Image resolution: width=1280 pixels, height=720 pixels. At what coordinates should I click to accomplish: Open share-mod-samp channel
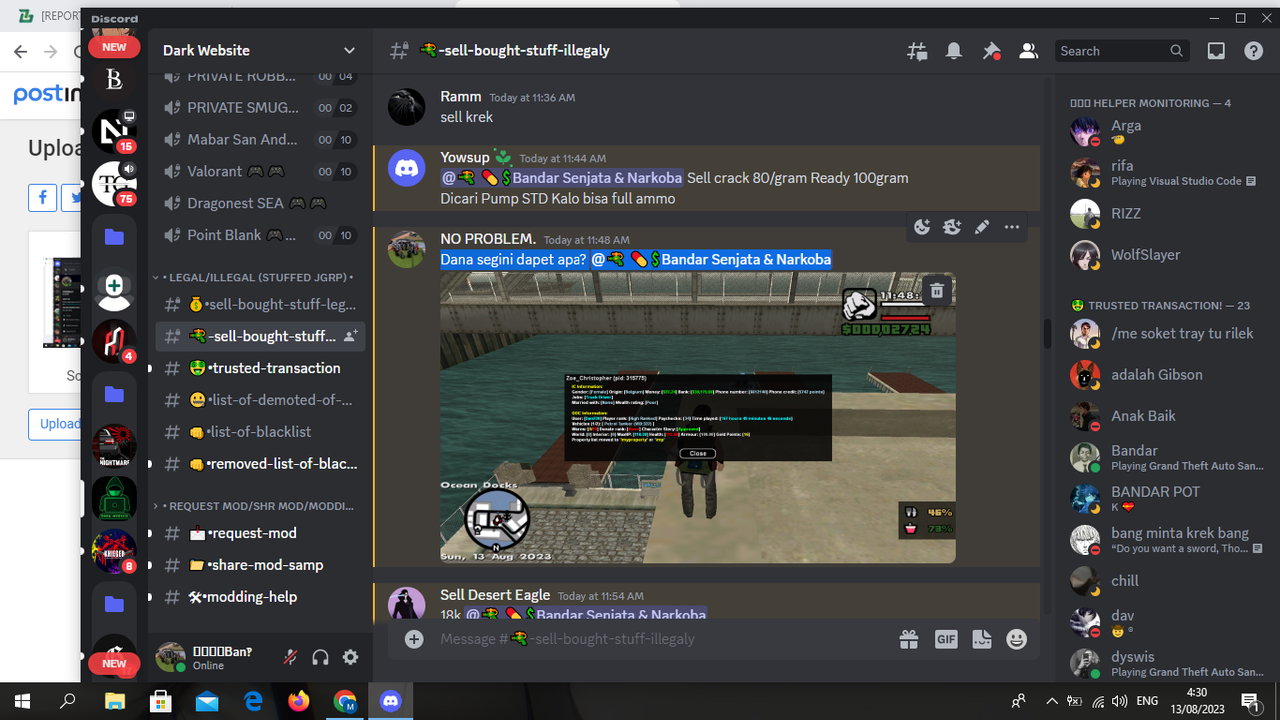point(260,565)
